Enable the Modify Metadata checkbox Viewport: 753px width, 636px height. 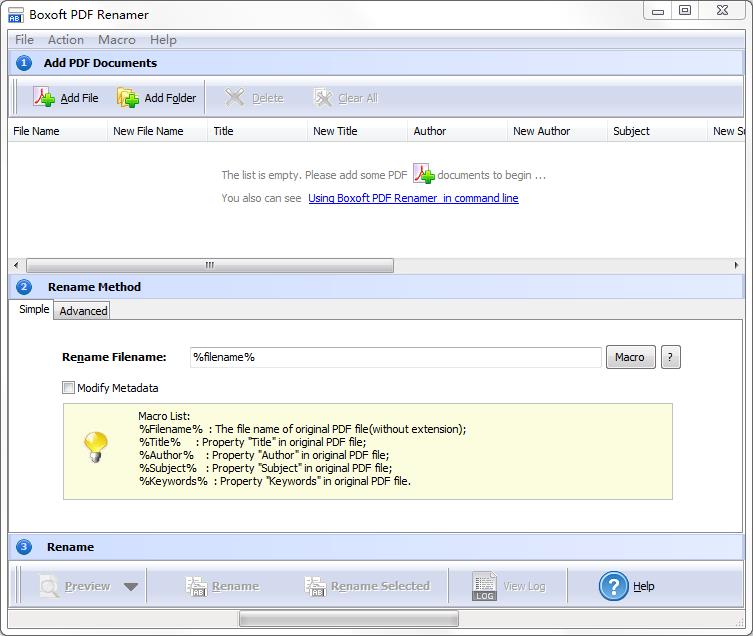coord(68,387)
